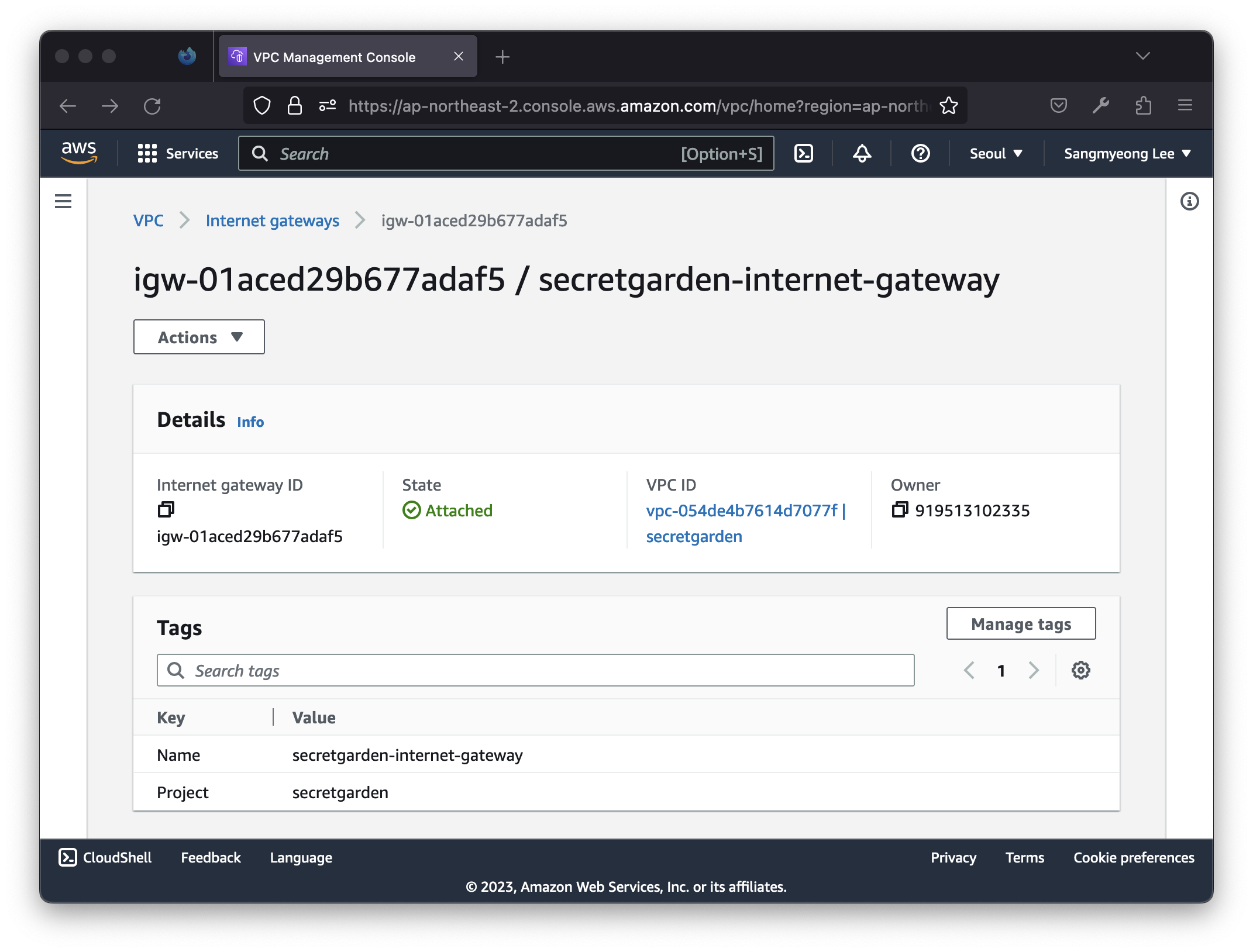
Task: Sort tags by Value column
Action: pyautogui.click(x=314, y=718)
